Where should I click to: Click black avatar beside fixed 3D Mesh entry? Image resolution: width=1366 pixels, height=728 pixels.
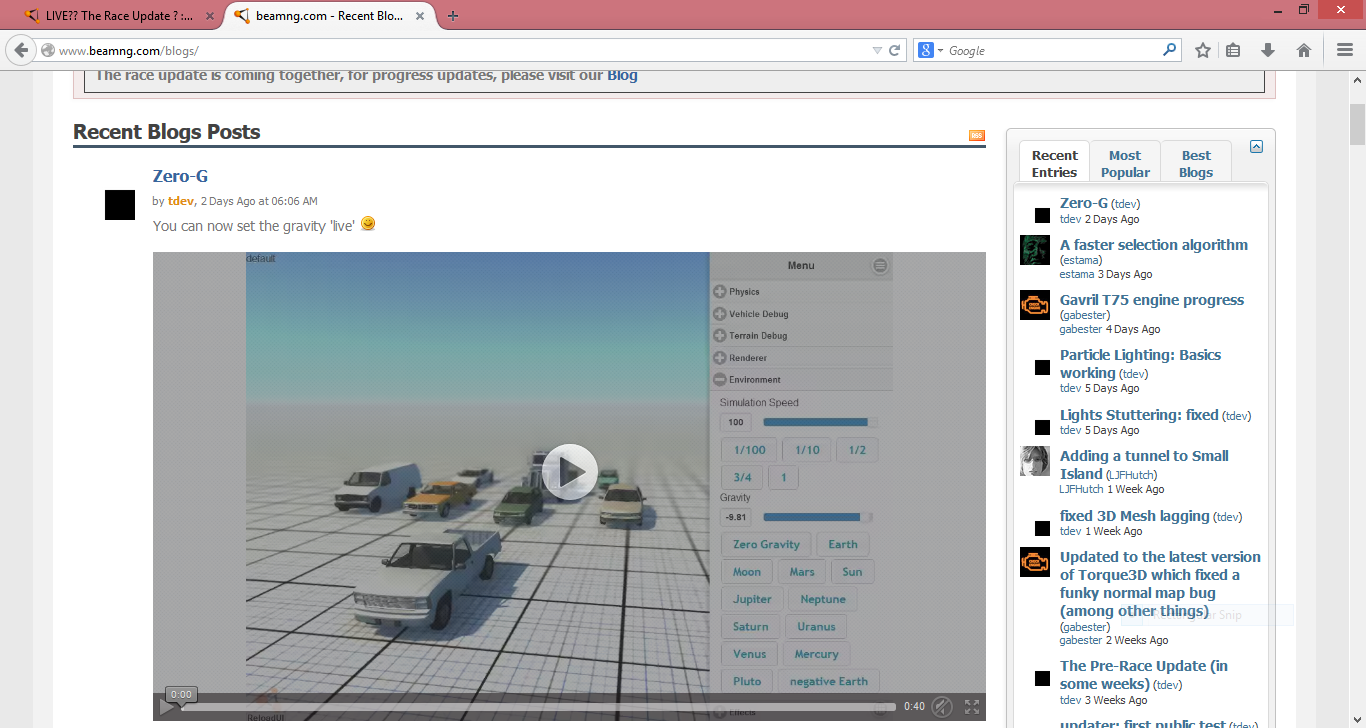[1042, 529]
